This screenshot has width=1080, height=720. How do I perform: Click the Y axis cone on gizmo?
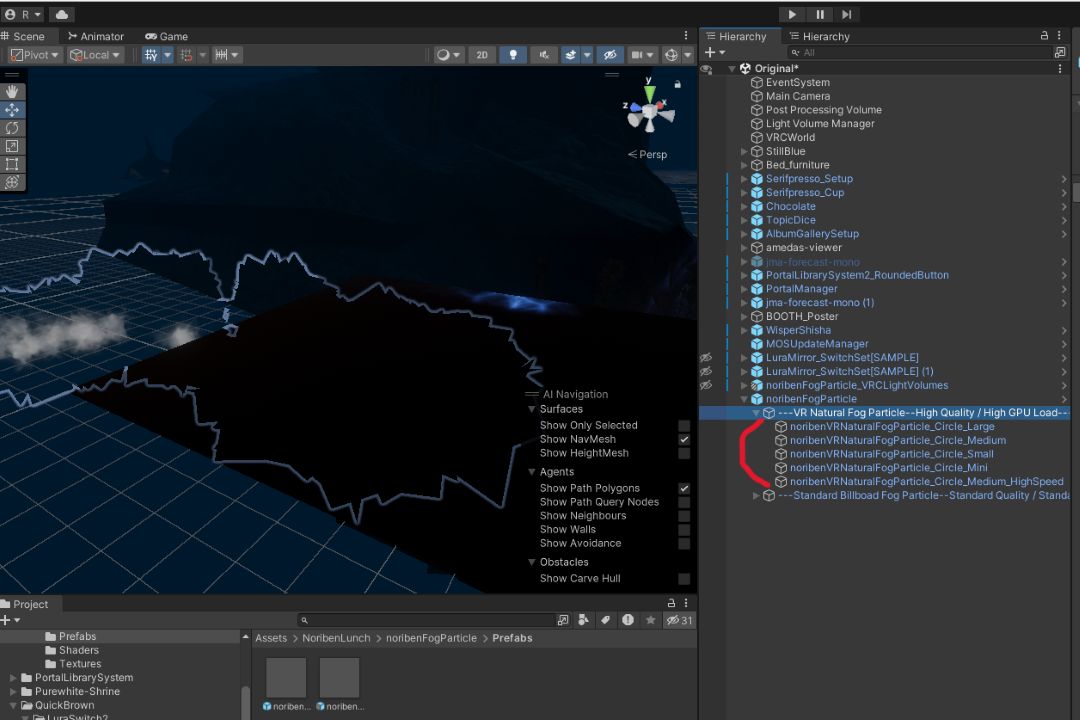649,93
